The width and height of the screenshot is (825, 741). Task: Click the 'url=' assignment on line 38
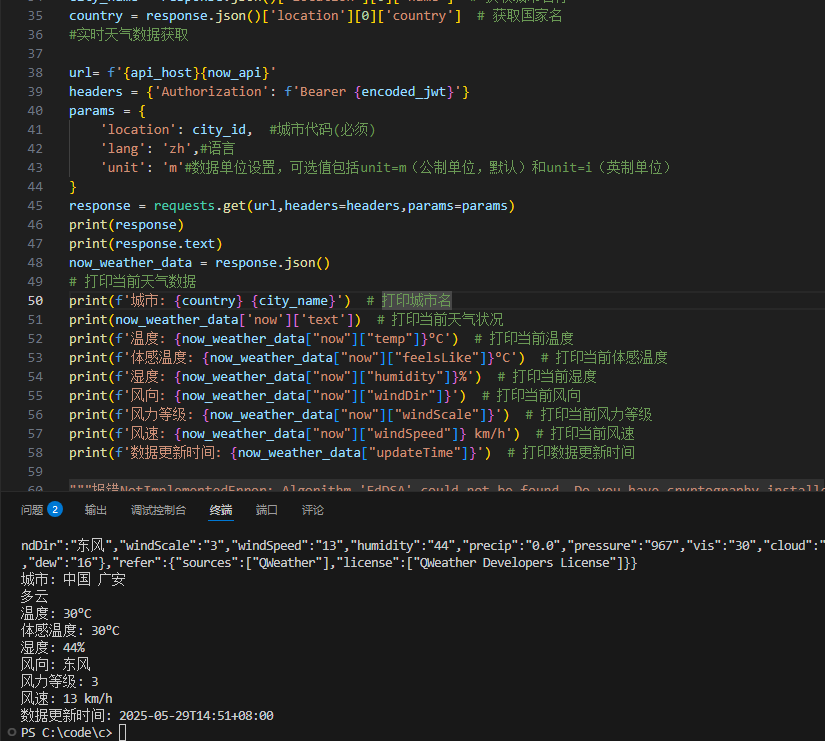[84, 73]
